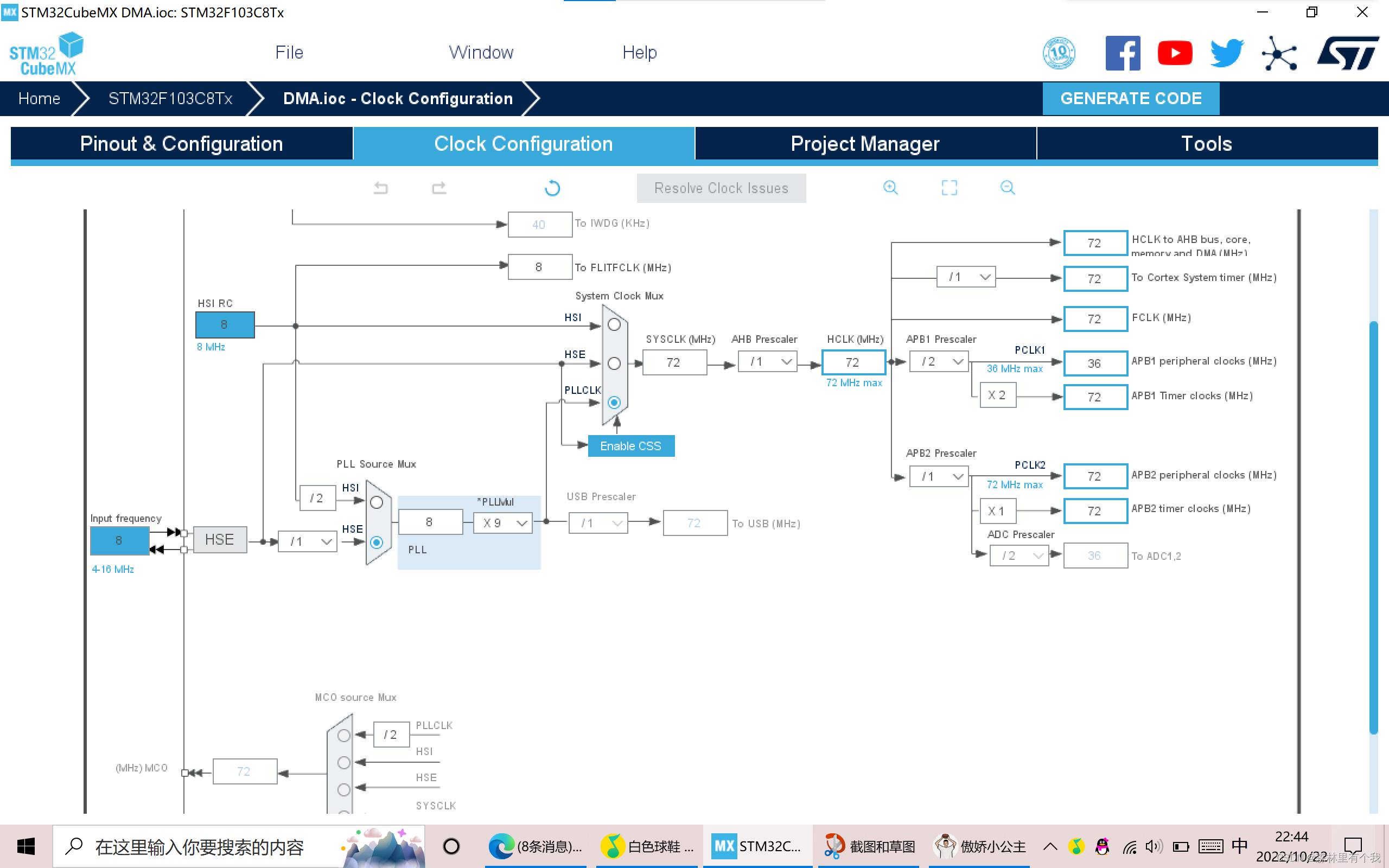1389x868 pixels.
Task: Open the ADC Prescaler dropdown
Action: click(1020, 556)
